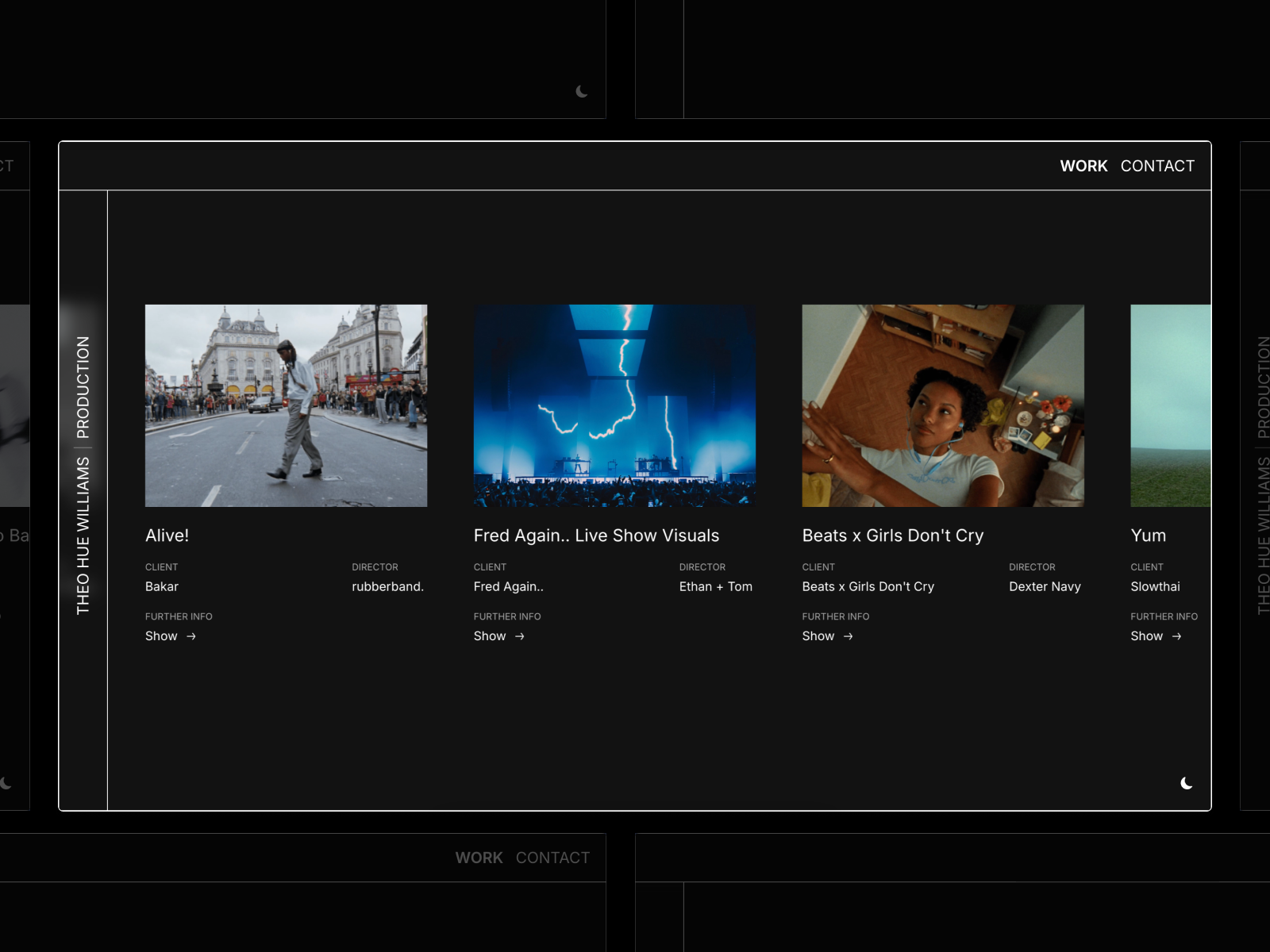Image resolution: width=1270 pixels, height=952 pixels.
Task: Click THEO HUE WILLIAMS logo in right background window
Action: [x=1264, y=475]
